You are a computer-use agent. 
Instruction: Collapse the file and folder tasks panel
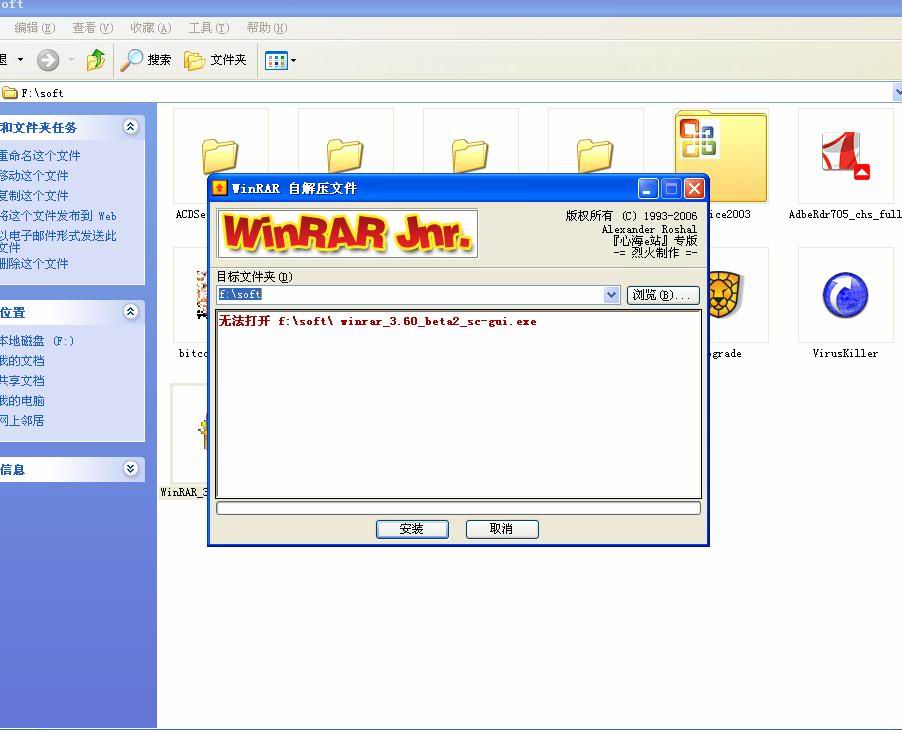tap(131, 127)
